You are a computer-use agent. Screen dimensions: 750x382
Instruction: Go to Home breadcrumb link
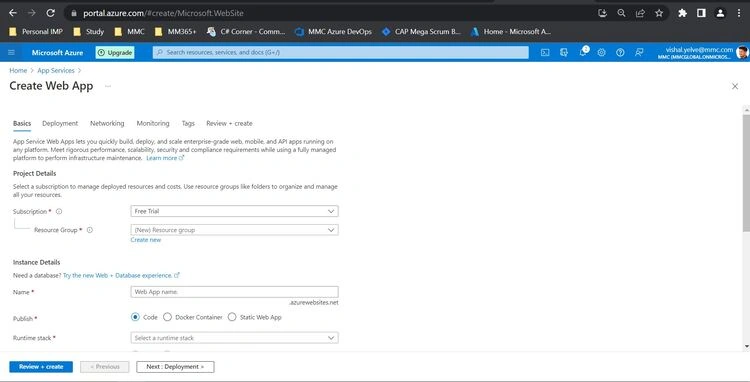18,70
